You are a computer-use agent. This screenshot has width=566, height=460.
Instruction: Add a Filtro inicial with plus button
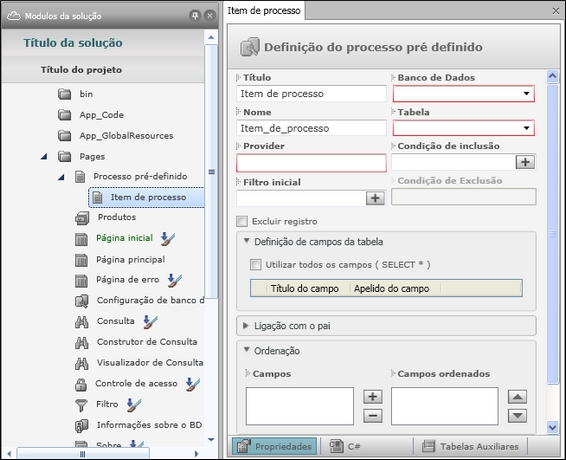click(x=375, y=198)
